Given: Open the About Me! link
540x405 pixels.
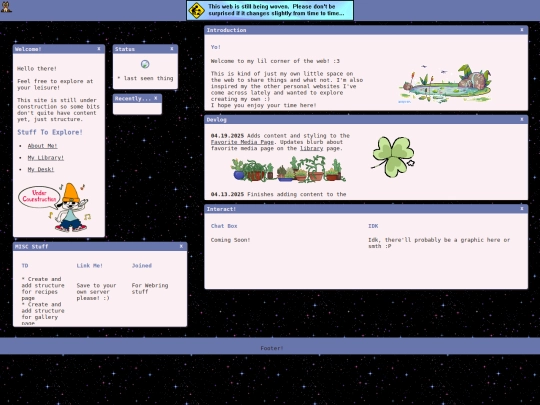Looking at the screenshot, I should pyautogui.click(x=42, y=146).
